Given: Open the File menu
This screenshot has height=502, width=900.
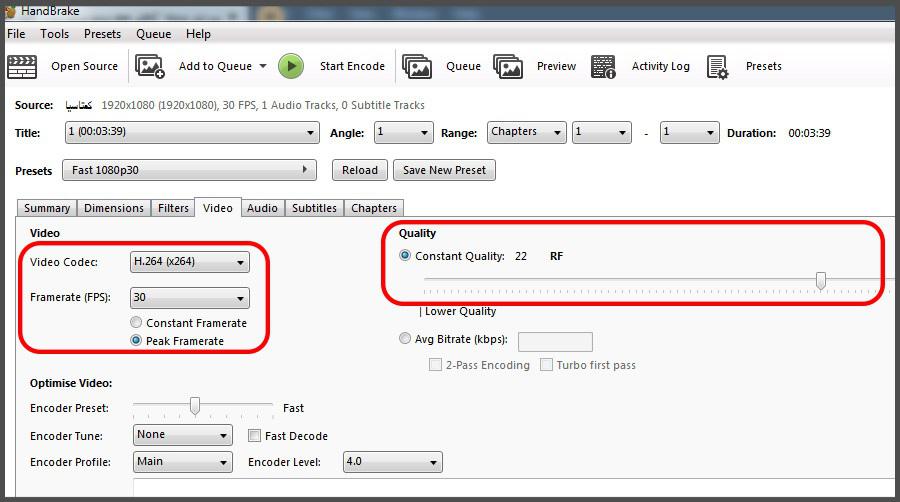Looking at the screenshot, I should click(x=16, y=34).
